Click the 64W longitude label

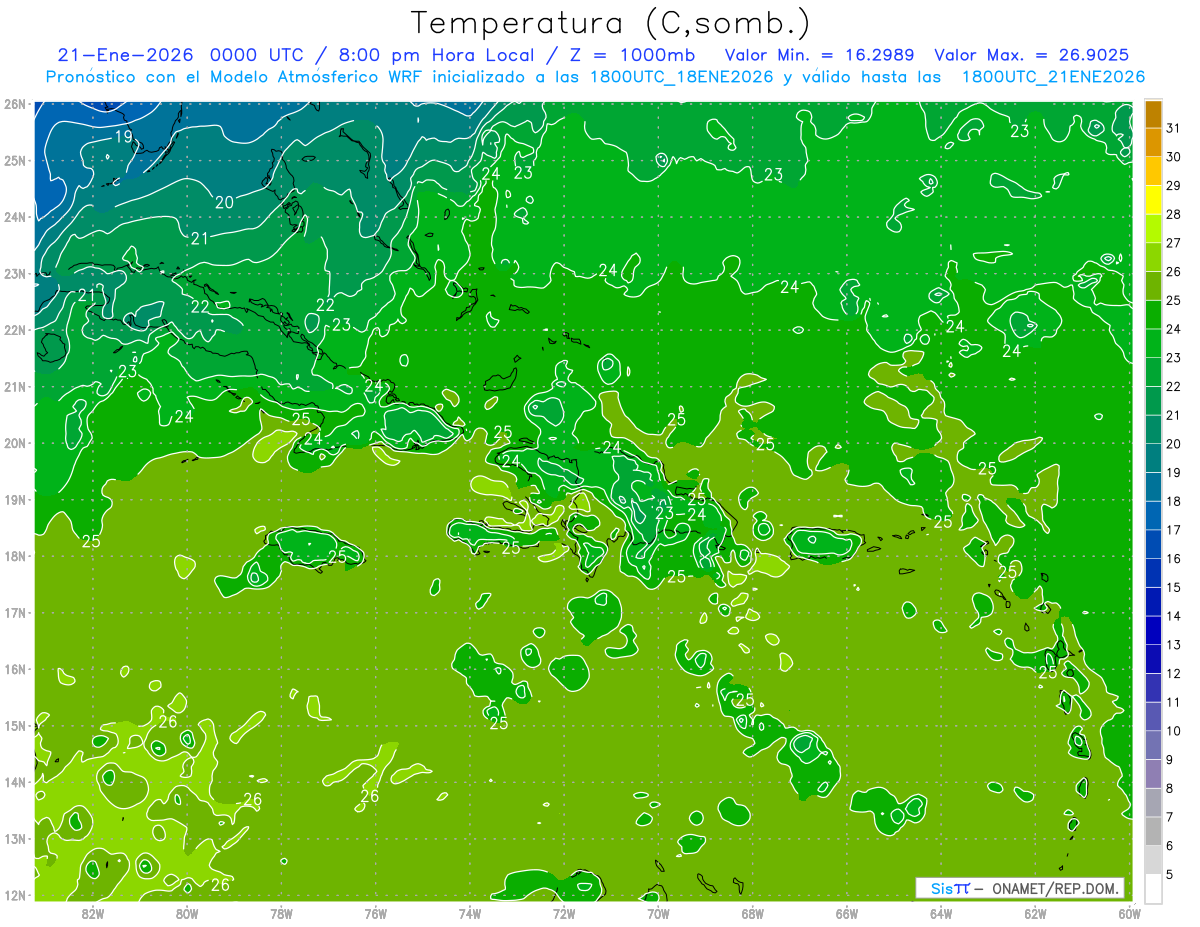(x=941, y=912)
